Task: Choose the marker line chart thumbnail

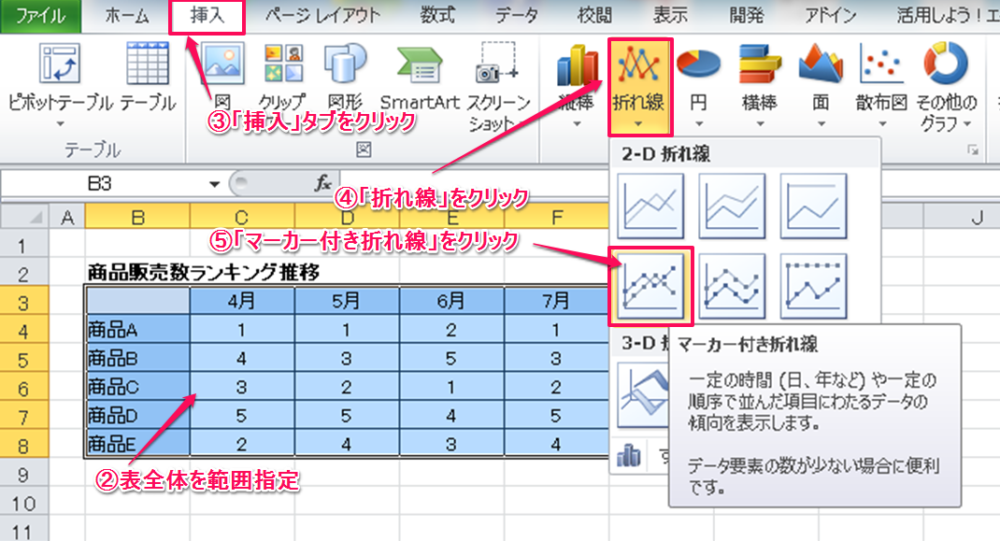Action: point(650,286)
